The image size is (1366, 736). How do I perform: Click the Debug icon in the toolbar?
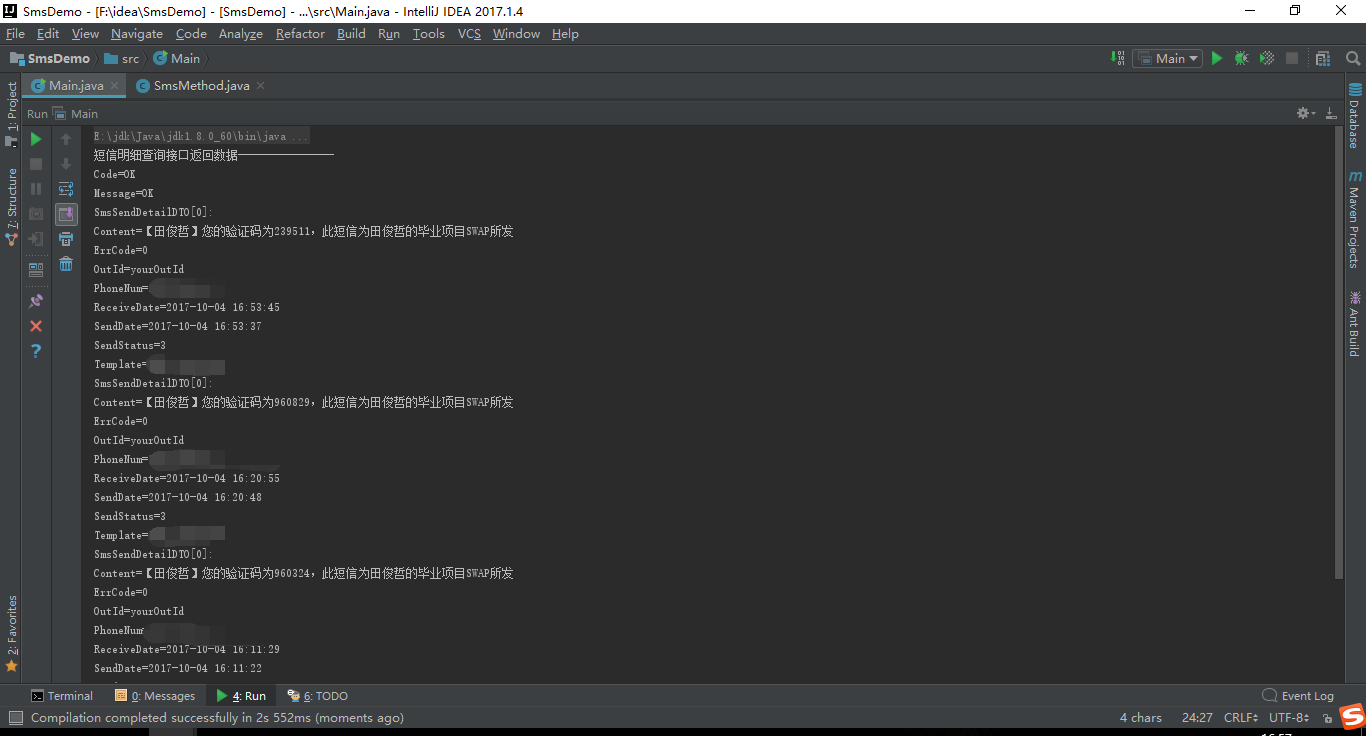coord(1241,58)
